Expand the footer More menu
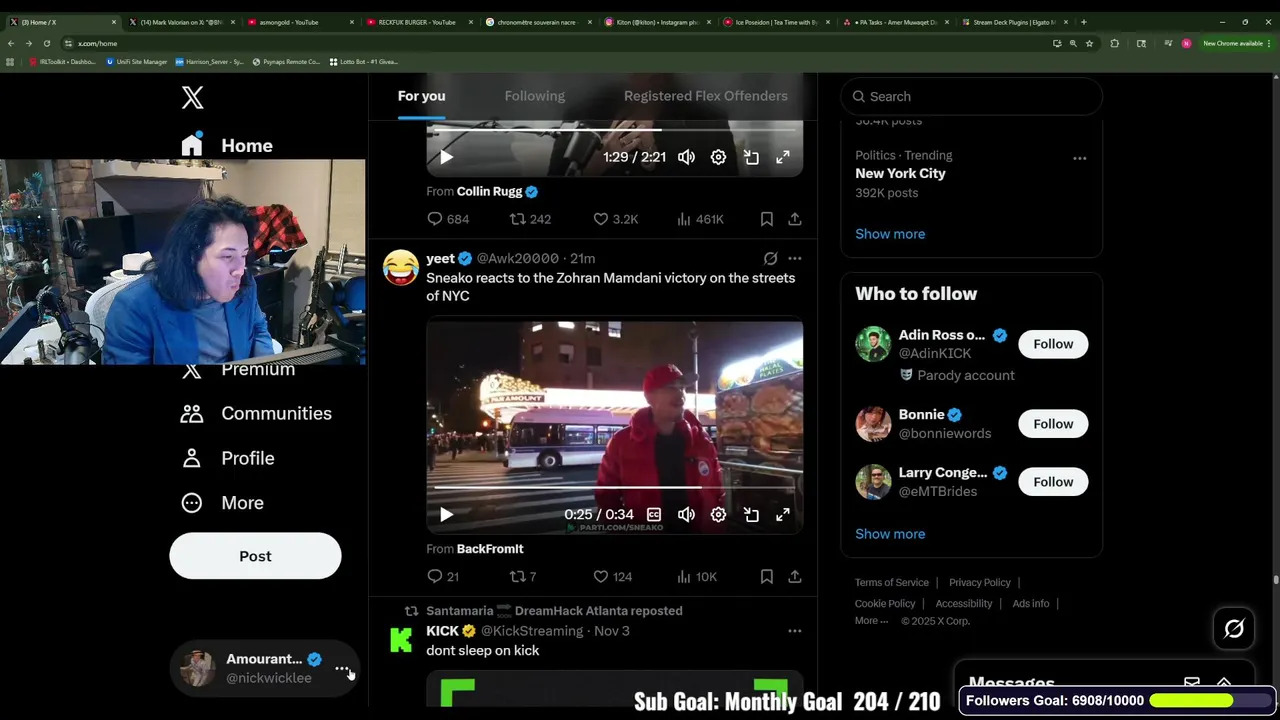 point(871,621)
